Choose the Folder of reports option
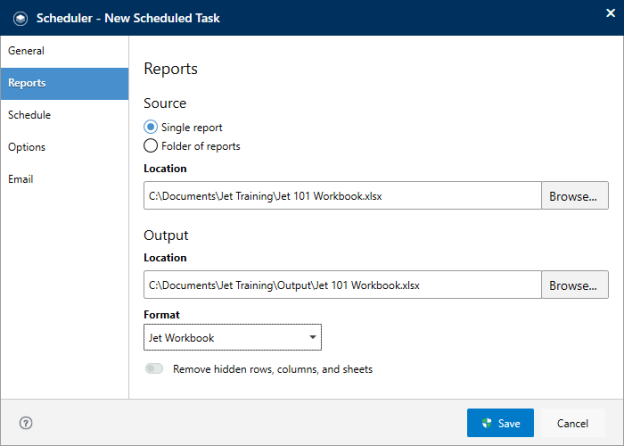 pos(151,146)
